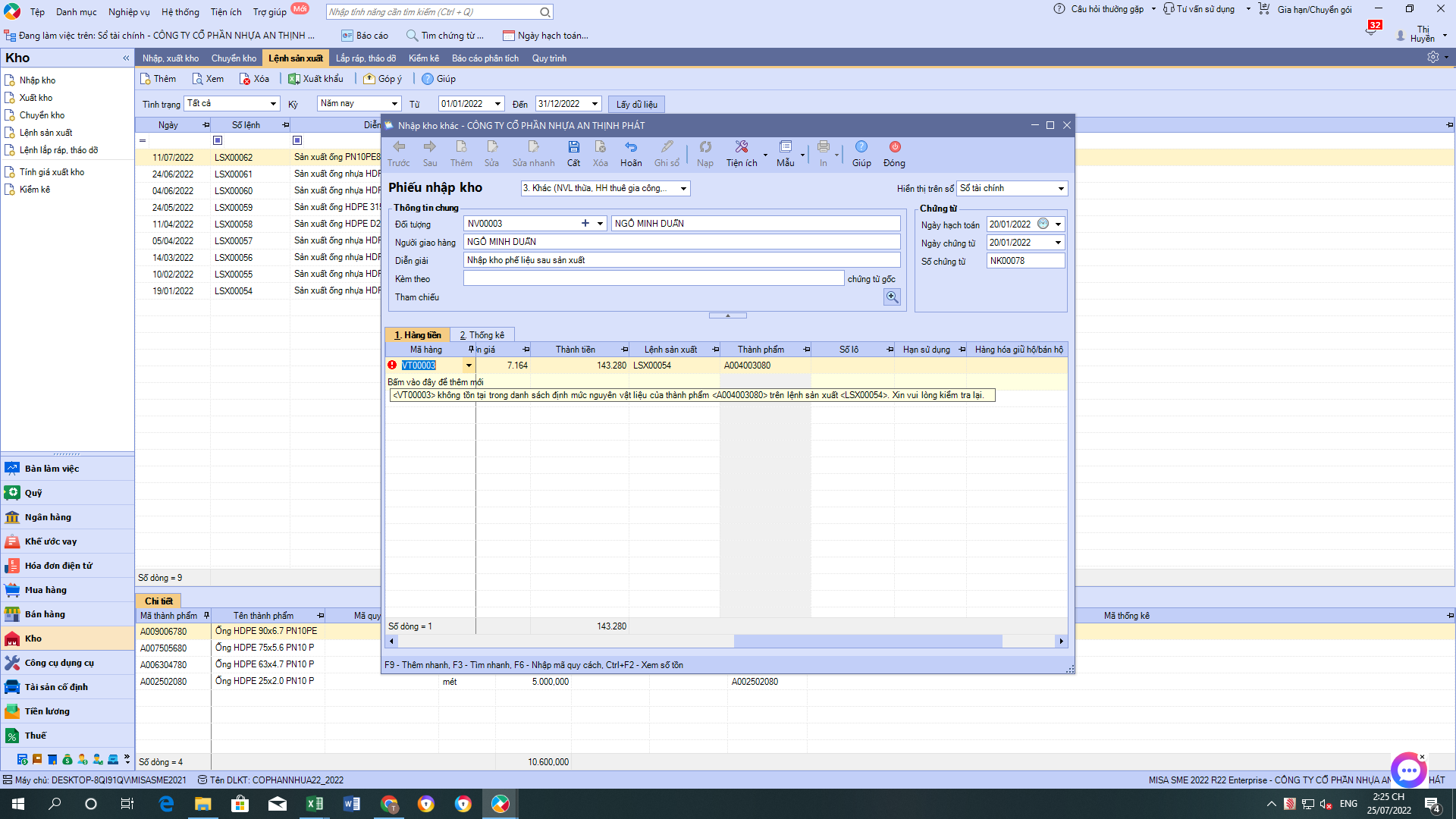Switch to Nhập, xuất kho tab
Image resolution: width=1456 pixels, height=819 pixels.
coord(171,58)
